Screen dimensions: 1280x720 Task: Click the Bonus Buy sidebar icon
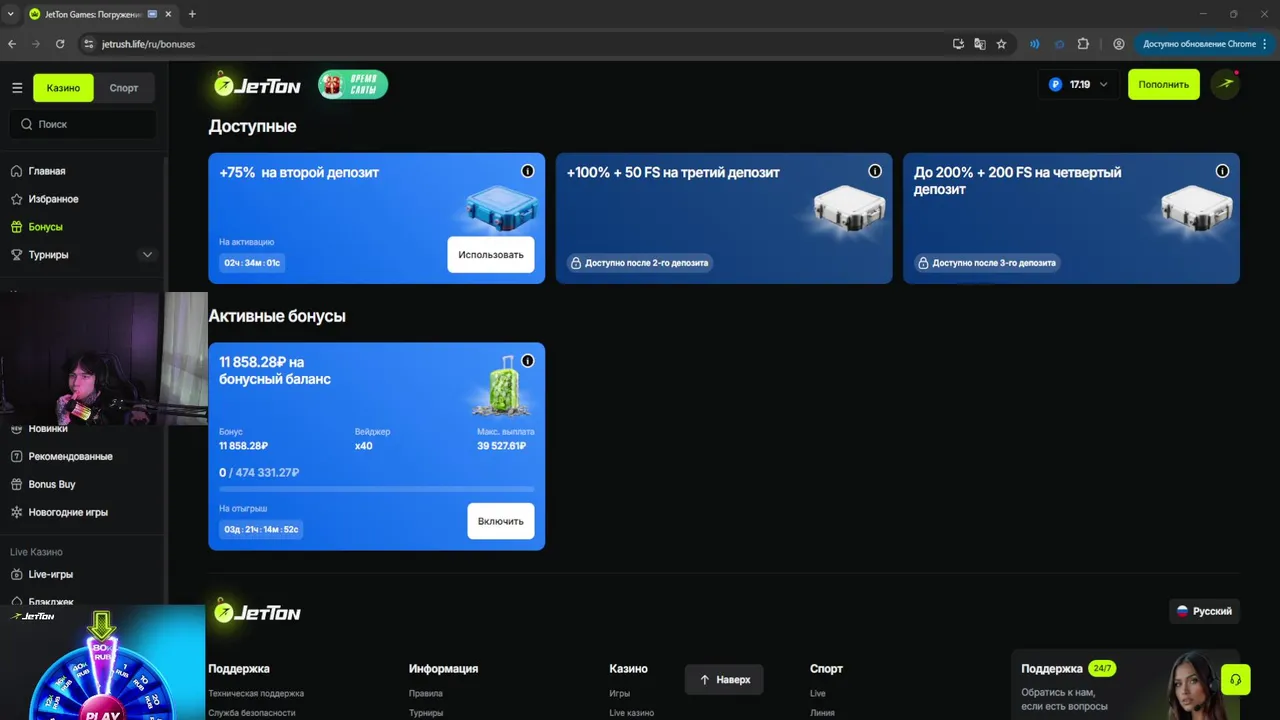(17, 484)
